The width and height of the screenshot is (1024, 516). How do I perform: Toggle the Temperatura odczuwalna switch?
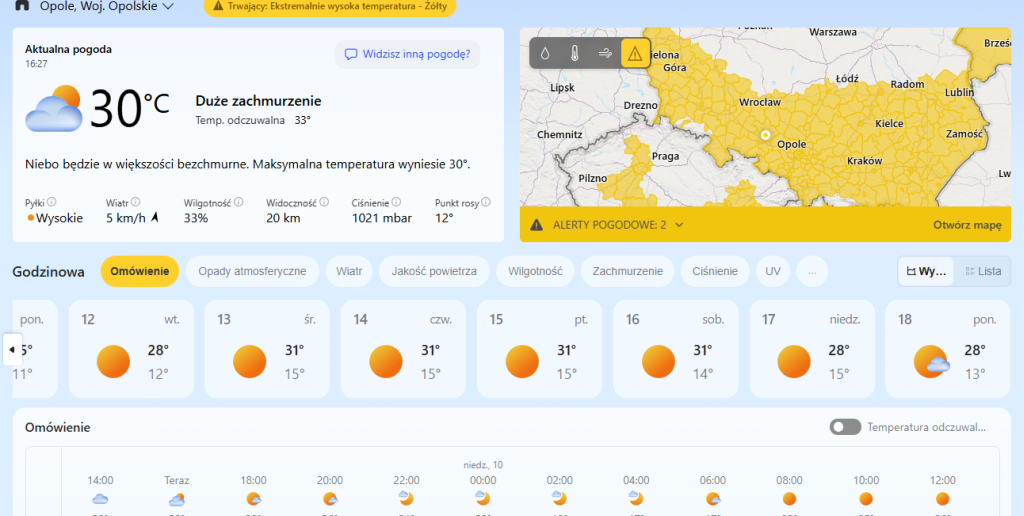point(845,427)
